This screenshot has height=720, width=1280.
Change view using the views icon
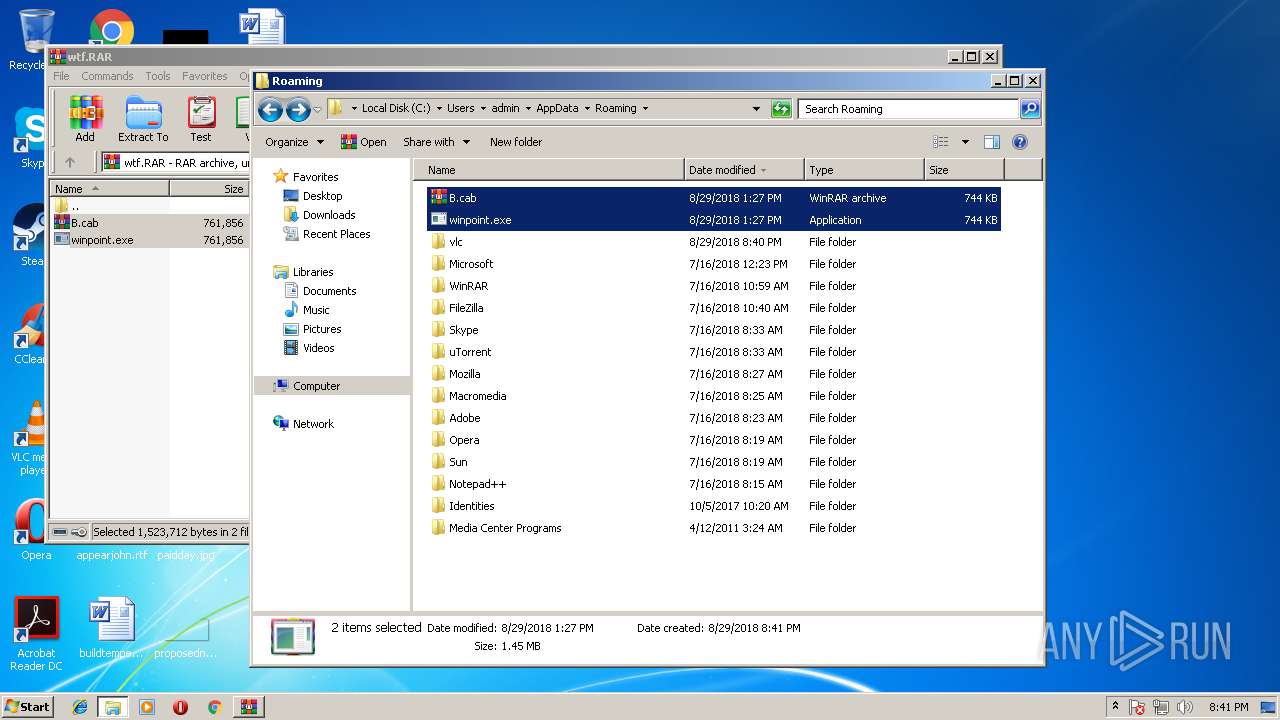[x=941, y=142]
